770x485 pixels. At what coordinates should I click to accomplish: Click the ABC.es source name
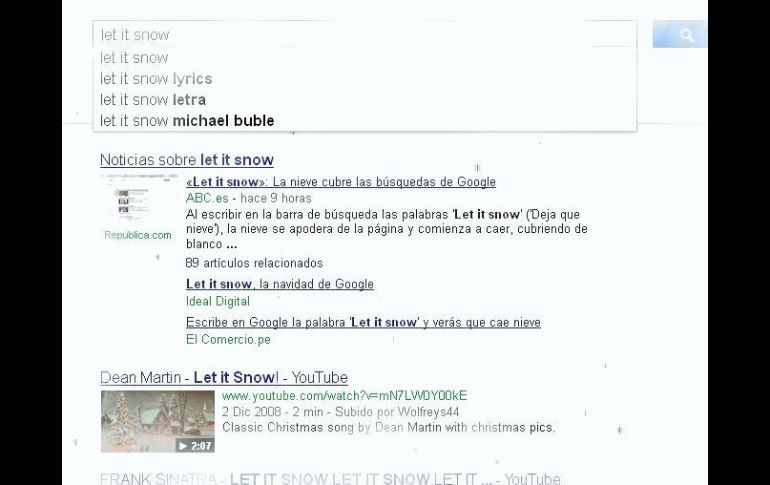coord(206,198)
